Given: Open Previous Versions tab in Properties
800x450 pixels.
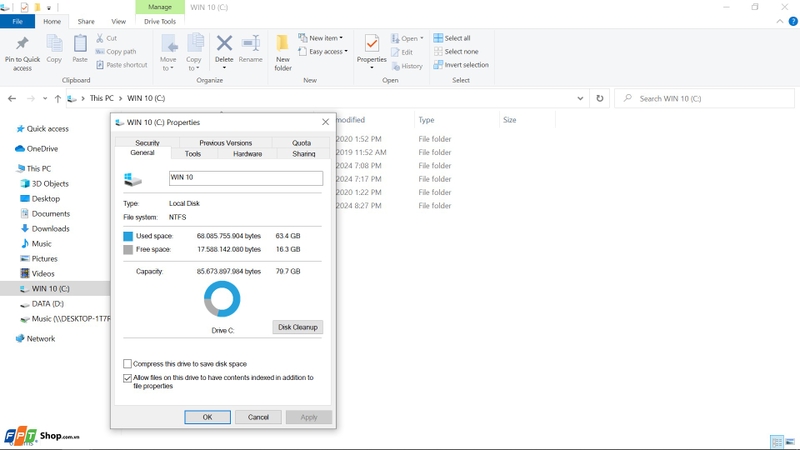Looking at the screenshot, I should 226,143.
